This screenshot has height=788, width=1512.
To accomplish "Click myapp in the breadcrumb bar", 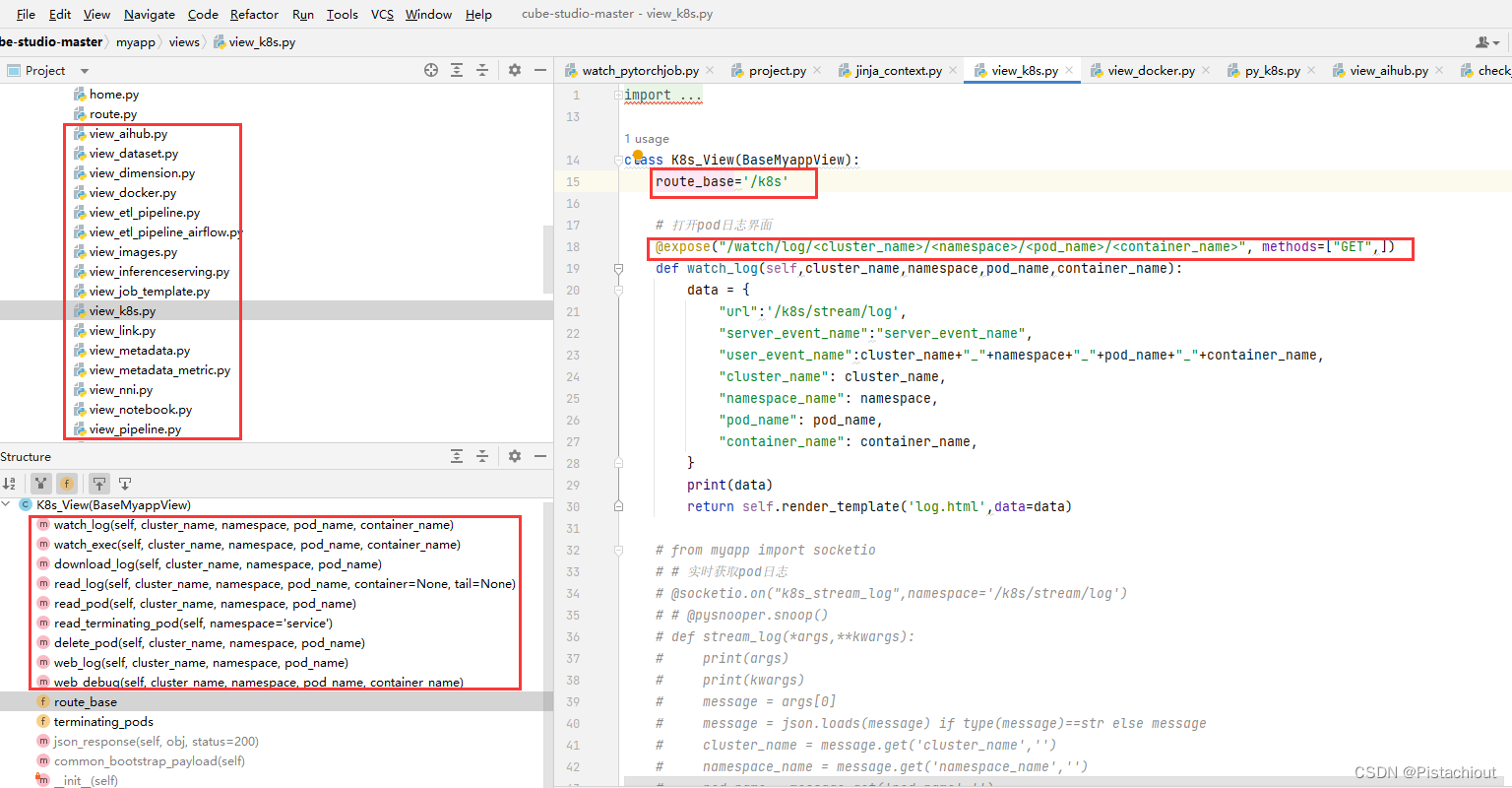I will point(136,42).
